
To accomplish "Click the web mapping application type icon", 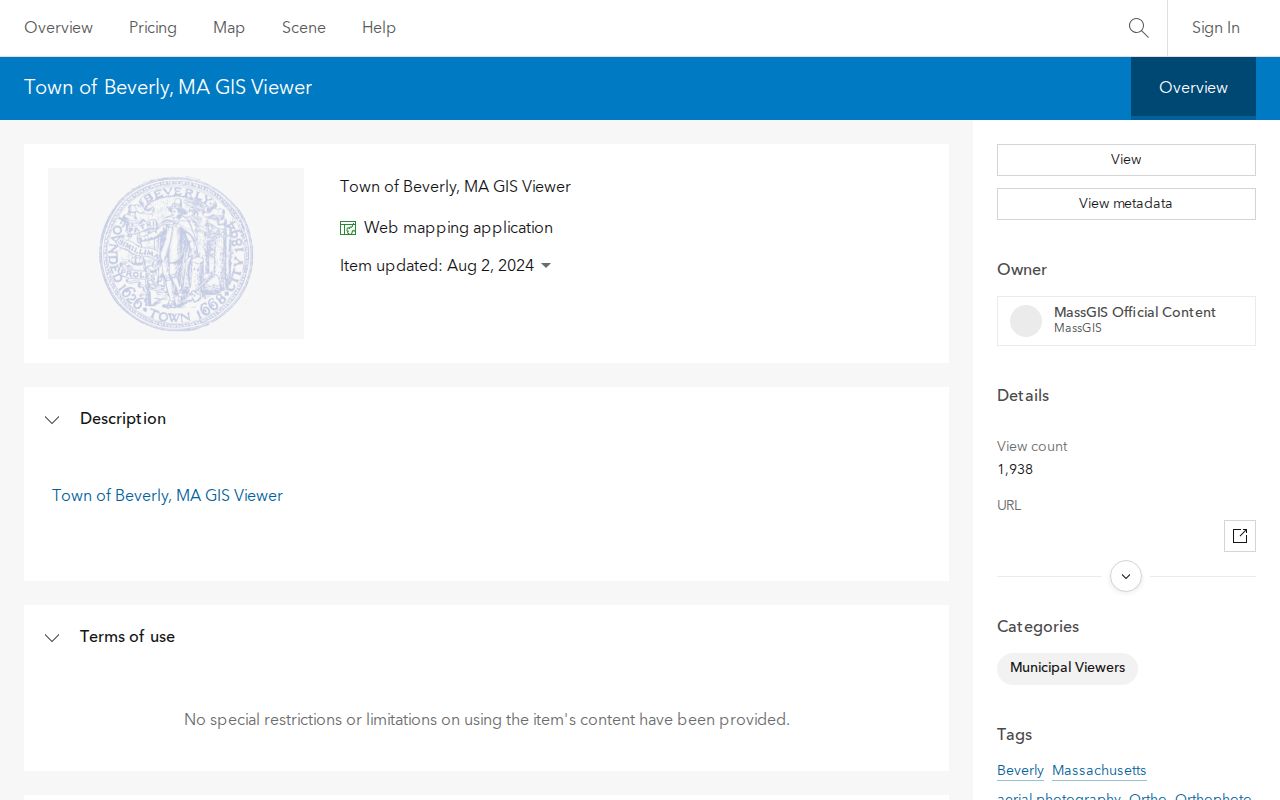I will tap(348, 228).
